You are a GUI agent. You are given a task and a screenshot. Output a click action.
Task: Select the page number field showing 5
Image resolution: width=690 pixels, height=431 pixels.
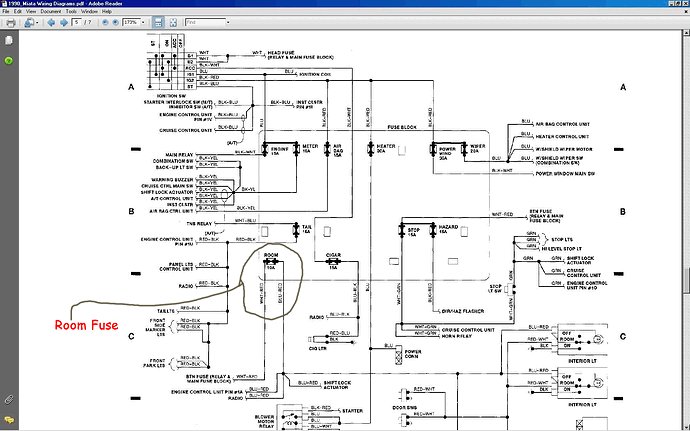coord(77,22)
